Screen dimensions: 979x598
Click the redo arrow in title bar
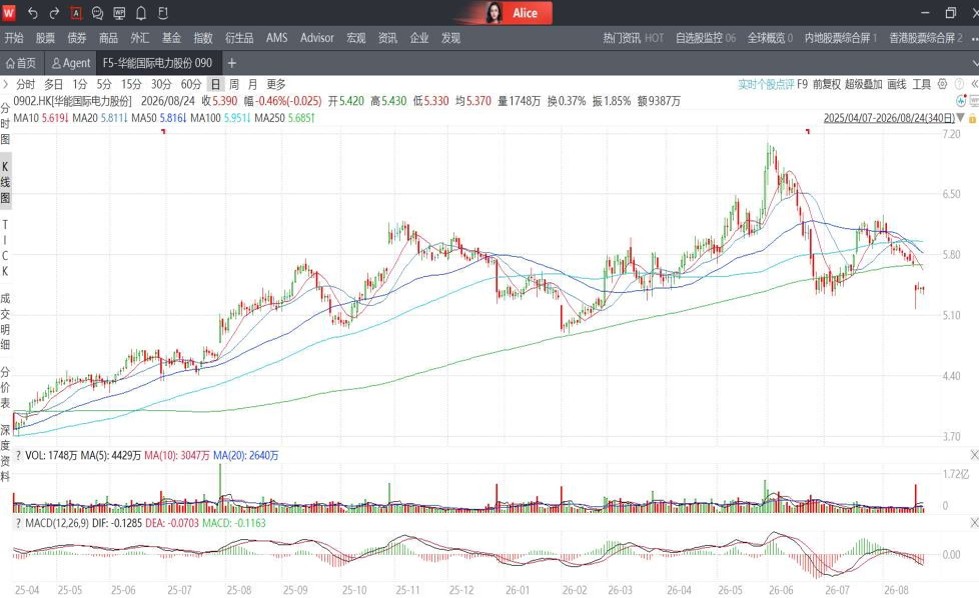(x=54, y=12)
